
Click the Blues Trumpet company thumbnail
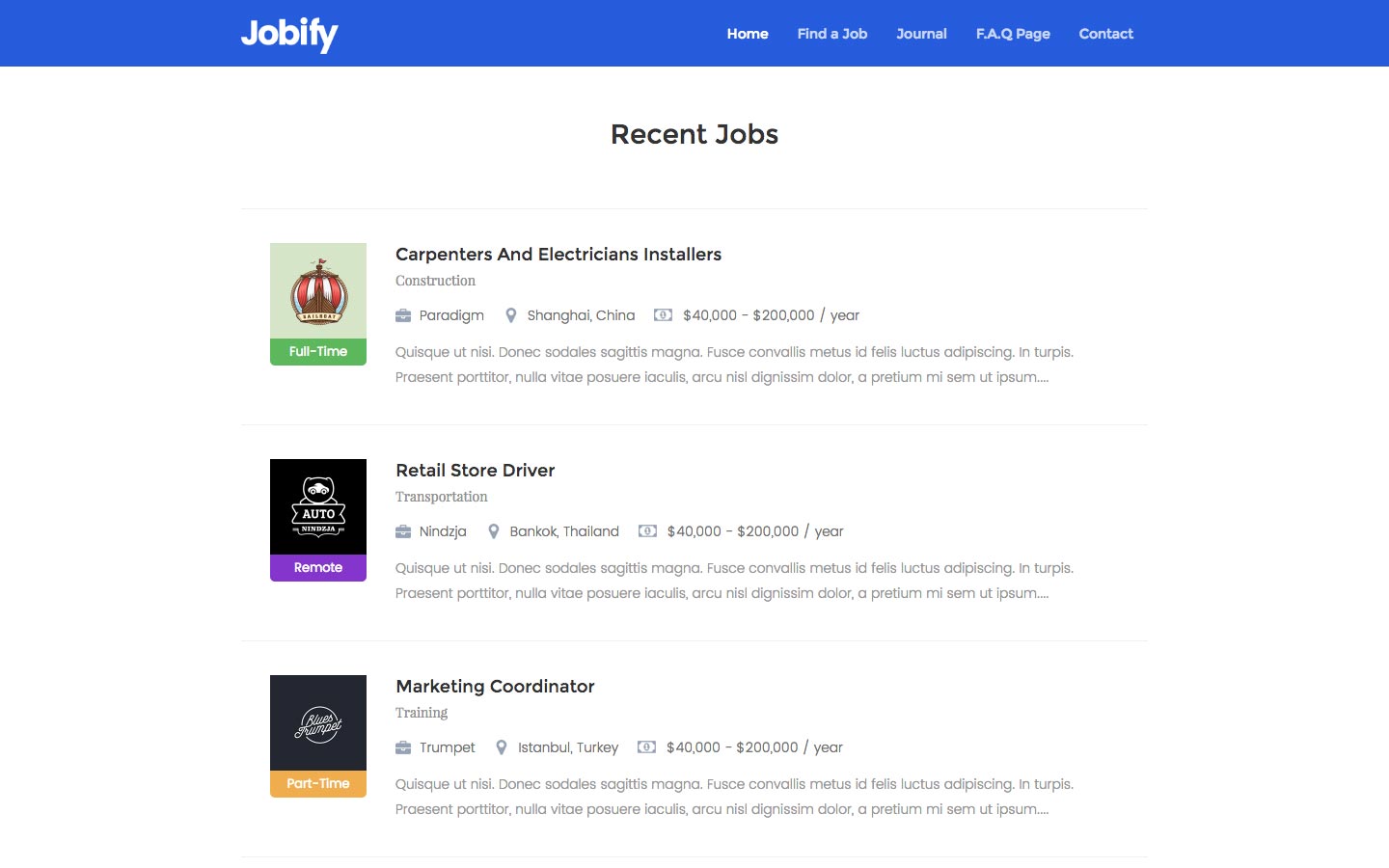click(x=317, y=723)
